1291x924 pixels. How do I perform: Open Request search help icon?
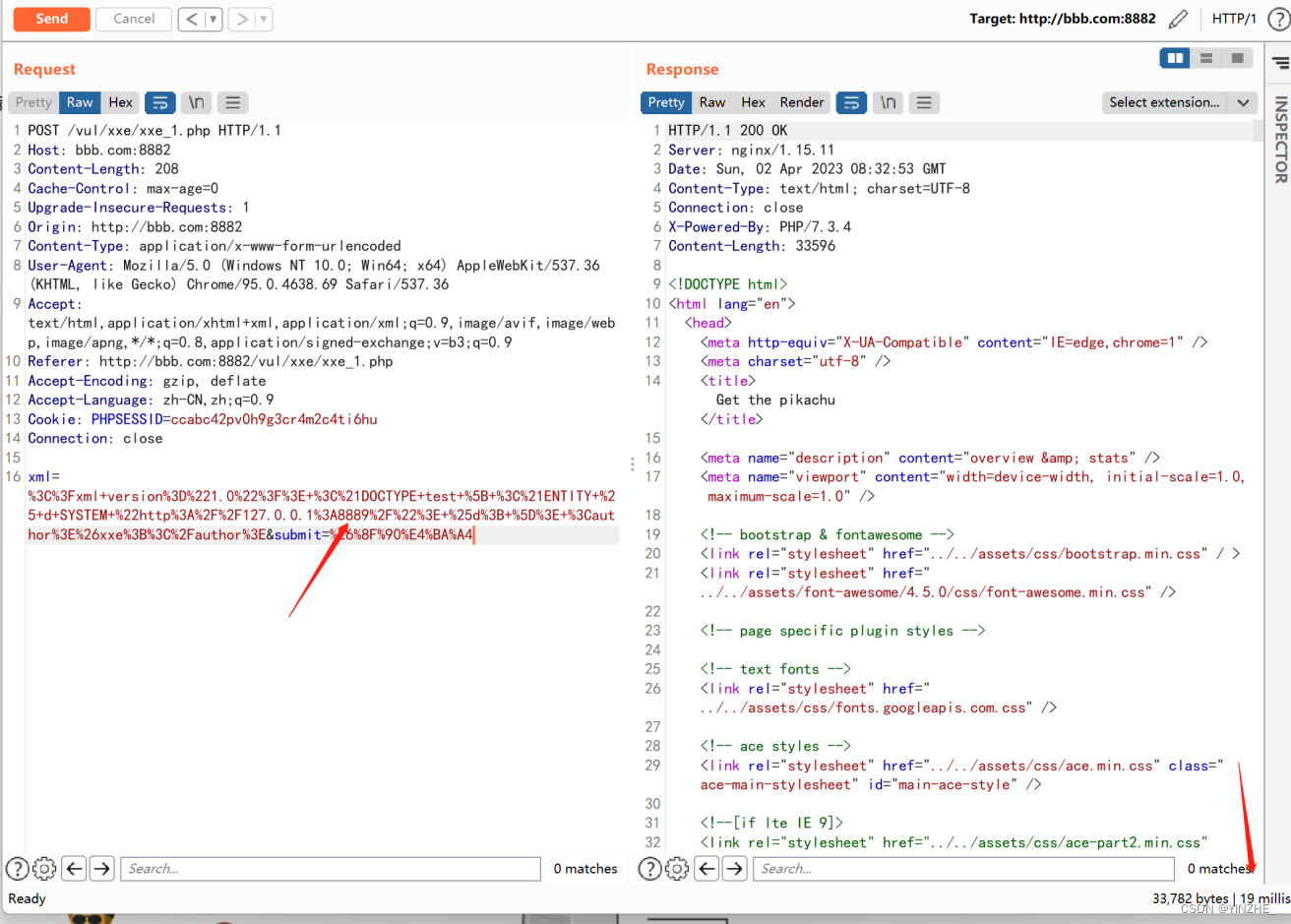(18, 868)
